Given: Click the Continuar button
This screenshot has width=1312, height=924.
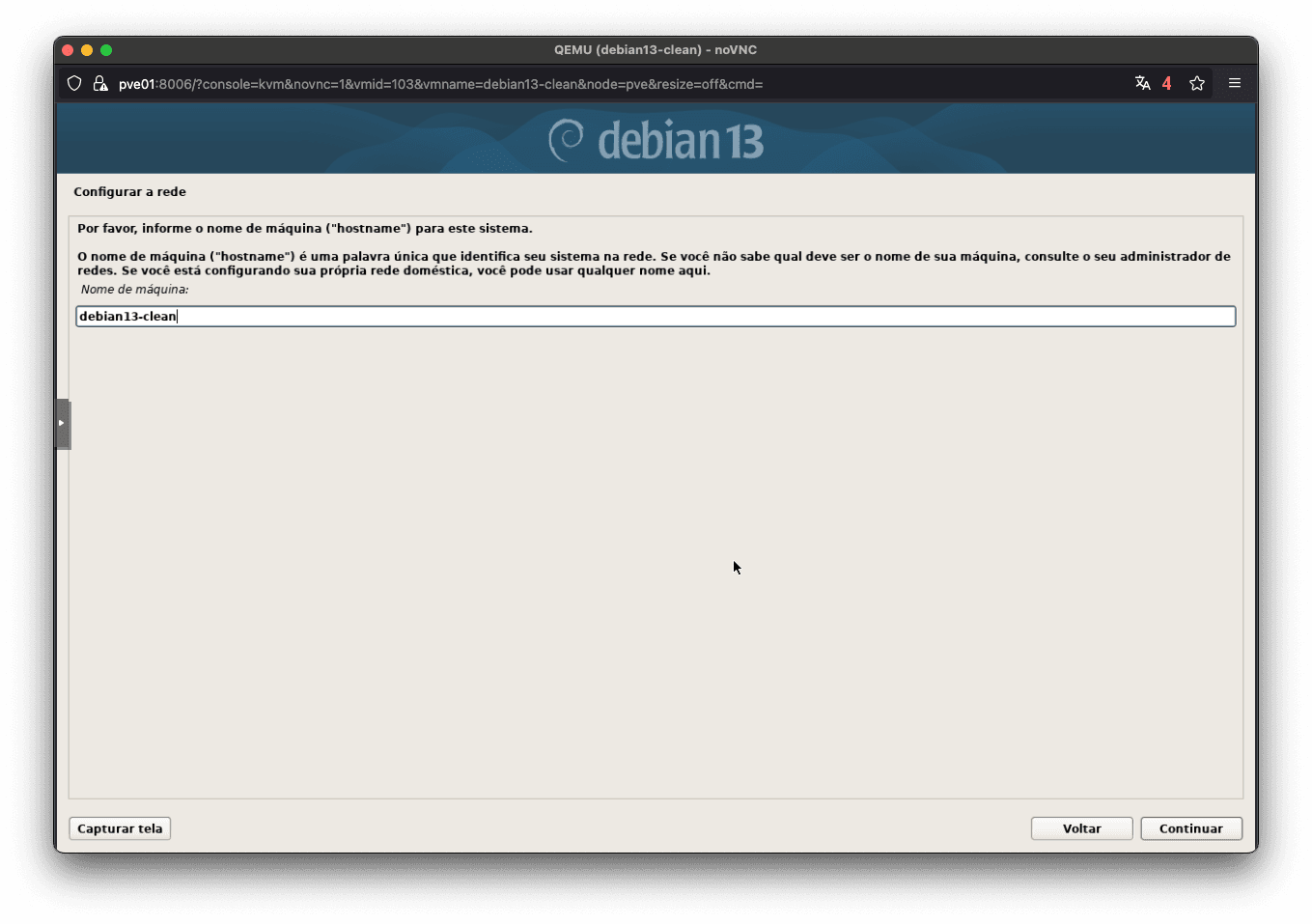Looking at the screenshot, I should [x=1190, y=828].
